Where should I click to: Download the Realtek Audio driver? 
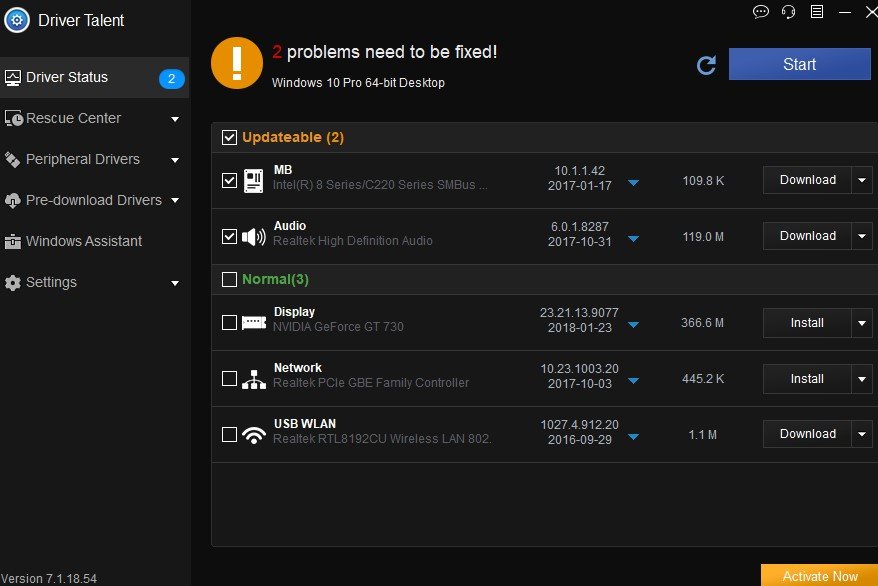[x=807, y=236]
